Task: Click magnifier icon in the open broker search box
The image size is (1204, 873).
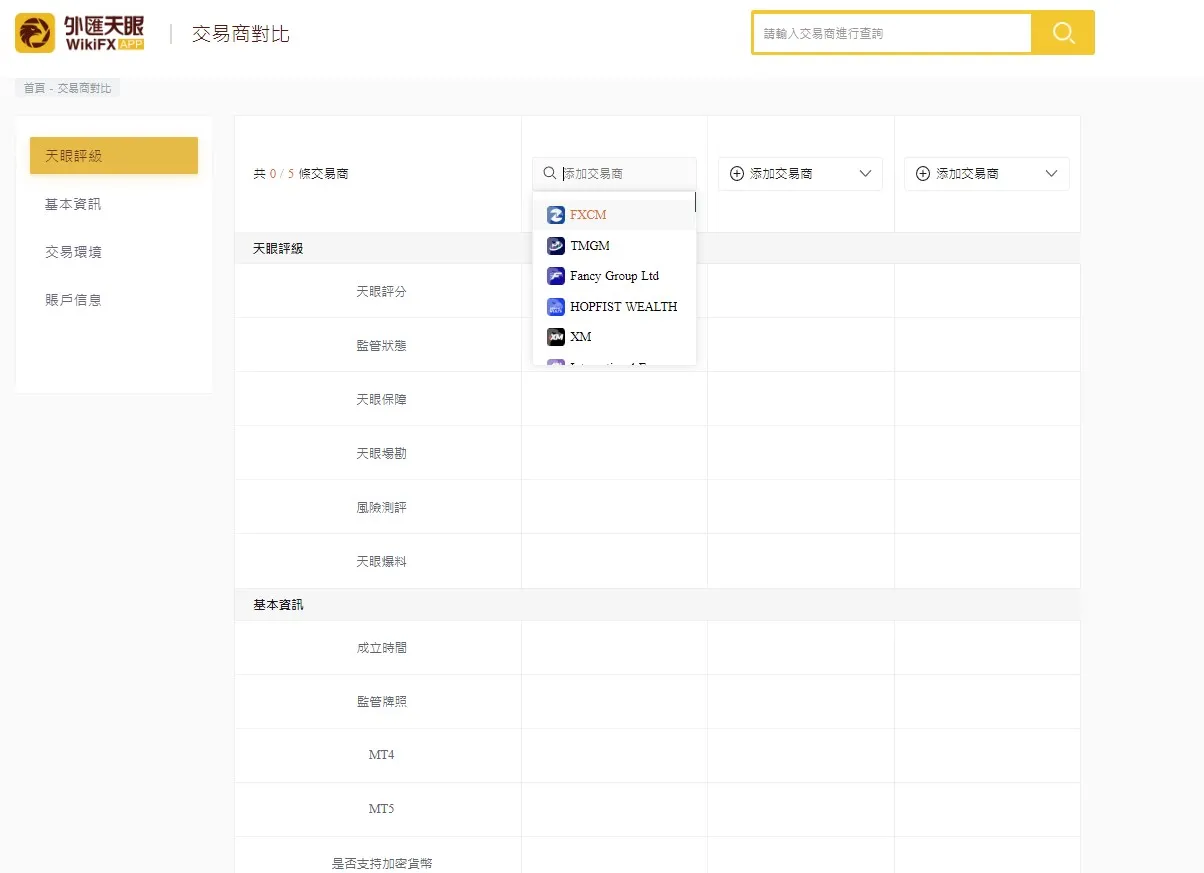Action: 549,173
